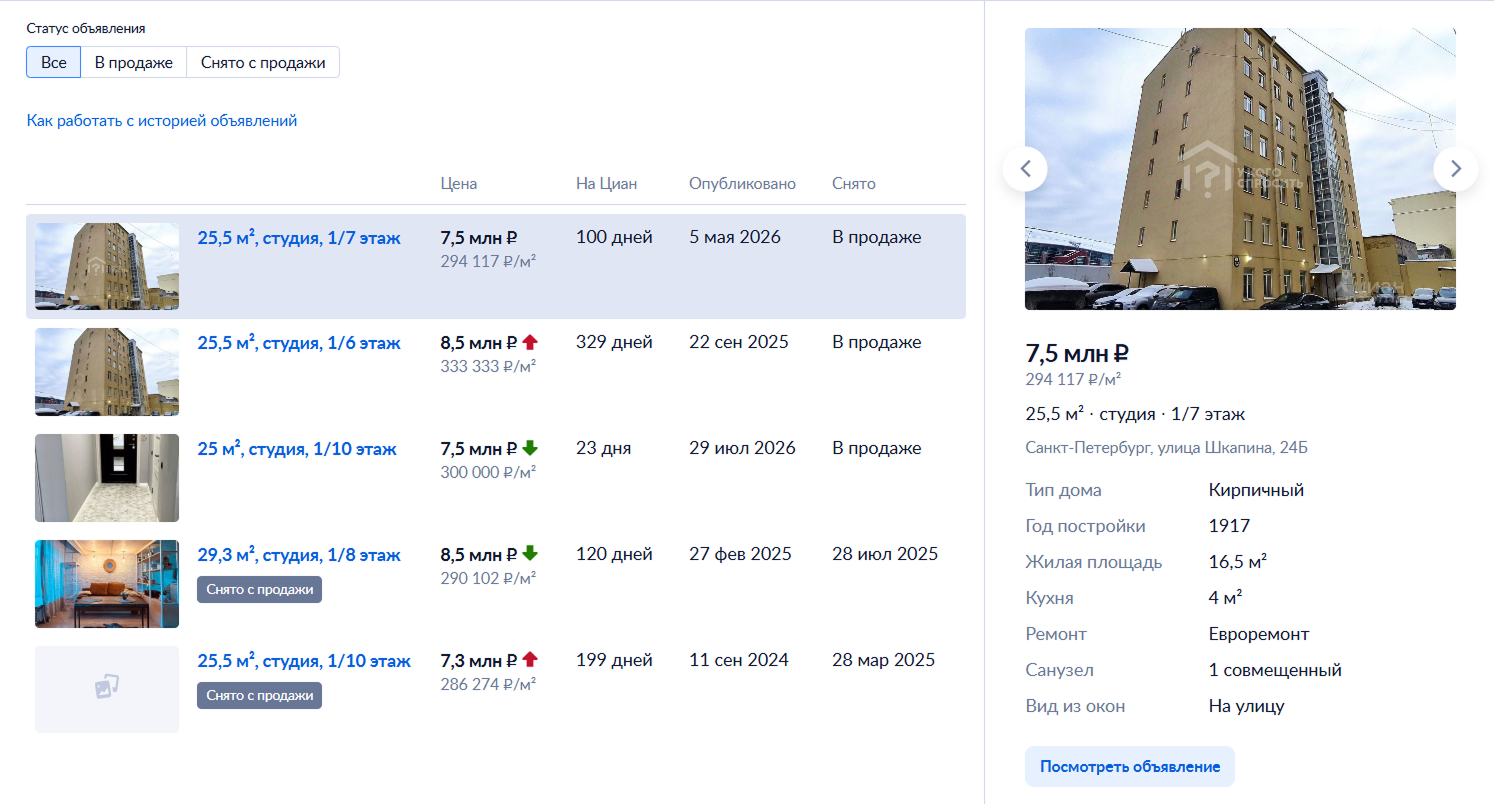Click the 'Опубликовано' column header
This screenshot has width=1494, height=804.
743,184
